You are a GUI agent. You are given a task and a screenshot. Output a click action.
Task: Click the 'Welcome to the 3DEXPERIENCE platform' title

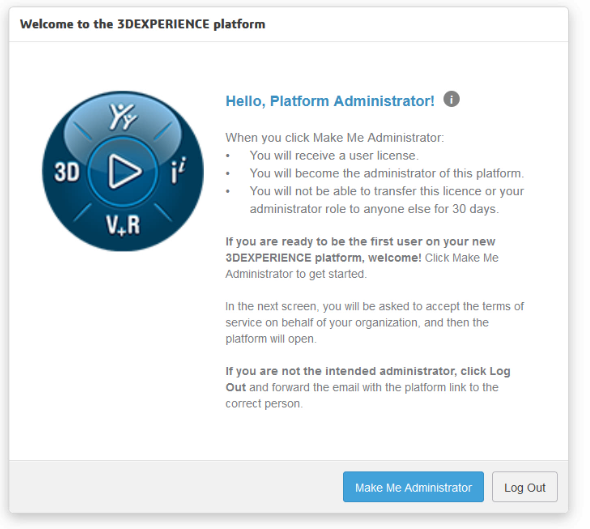coord(143,24)
